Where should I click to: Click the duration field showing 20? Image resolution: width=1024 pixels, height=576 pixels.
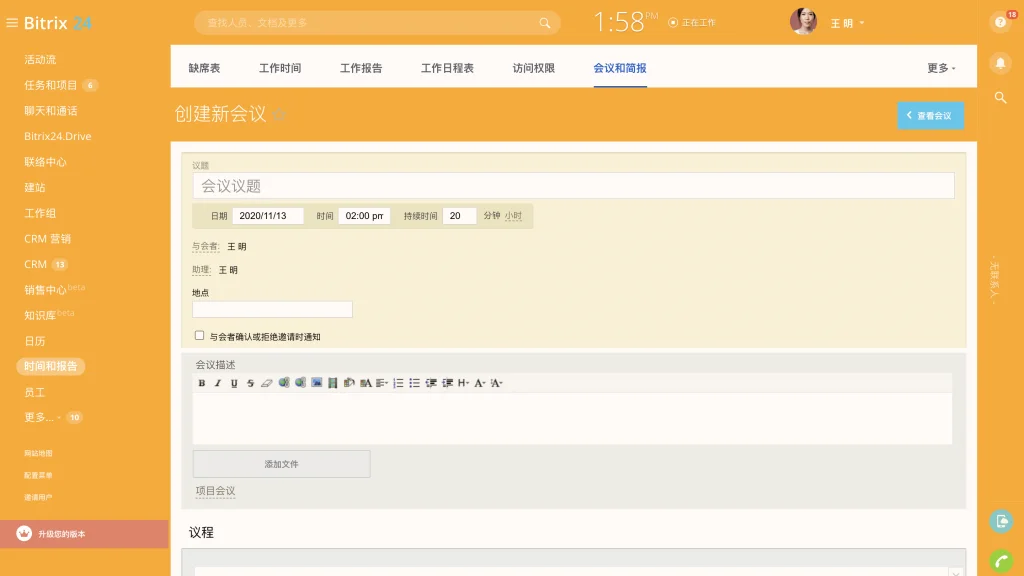459,216
